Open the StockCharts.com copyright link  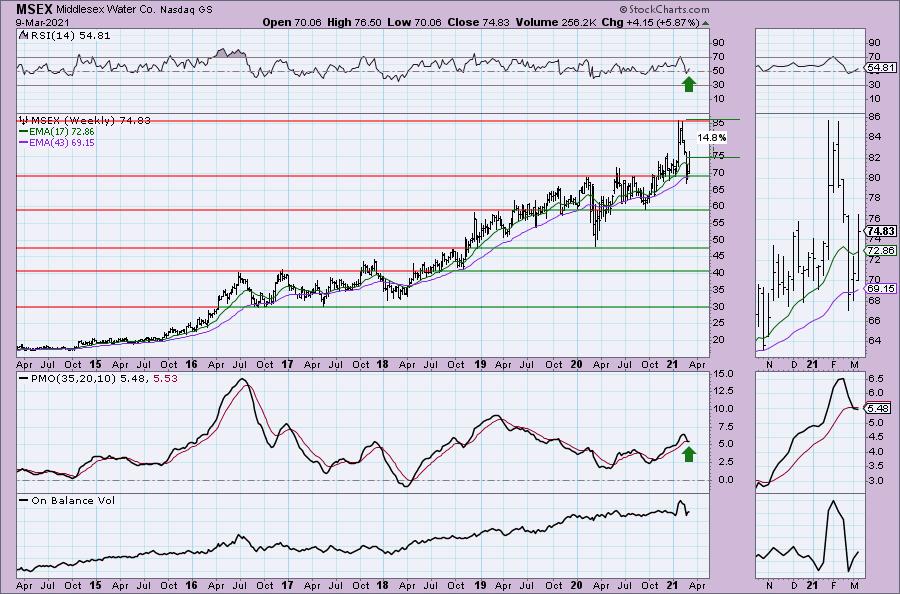[x=664, y=9]
